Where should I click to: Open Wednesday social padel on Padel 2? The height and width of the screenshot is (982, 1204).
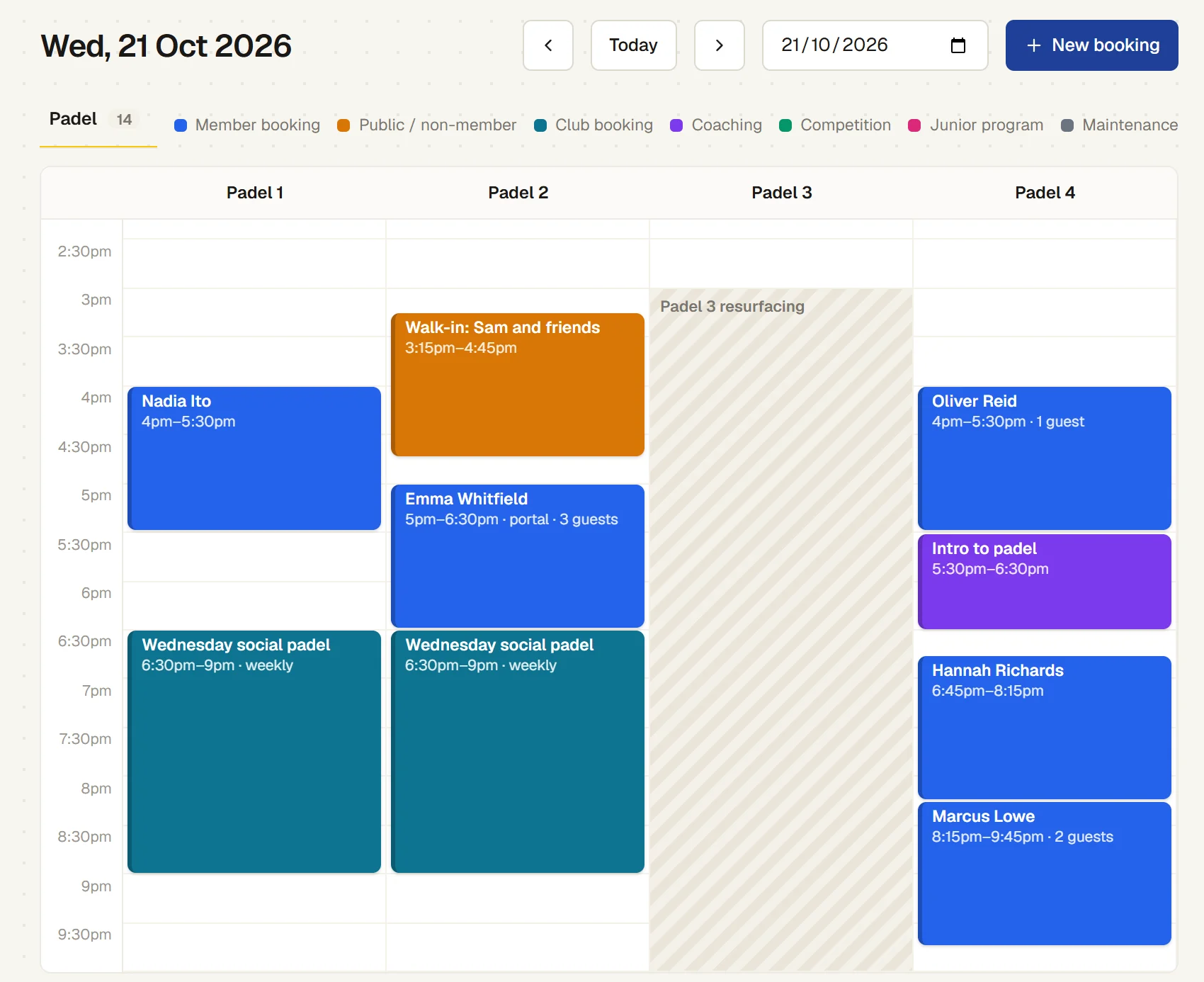pyautogui.click(x=518, y=752)
